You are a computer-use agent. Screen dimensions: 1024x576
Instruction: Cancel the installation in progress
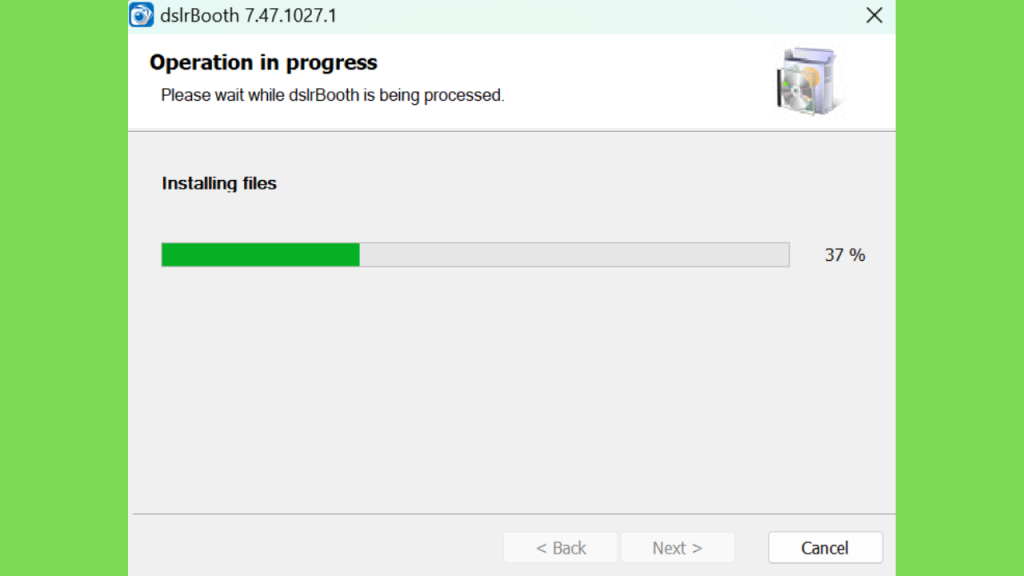coord(825,547)
